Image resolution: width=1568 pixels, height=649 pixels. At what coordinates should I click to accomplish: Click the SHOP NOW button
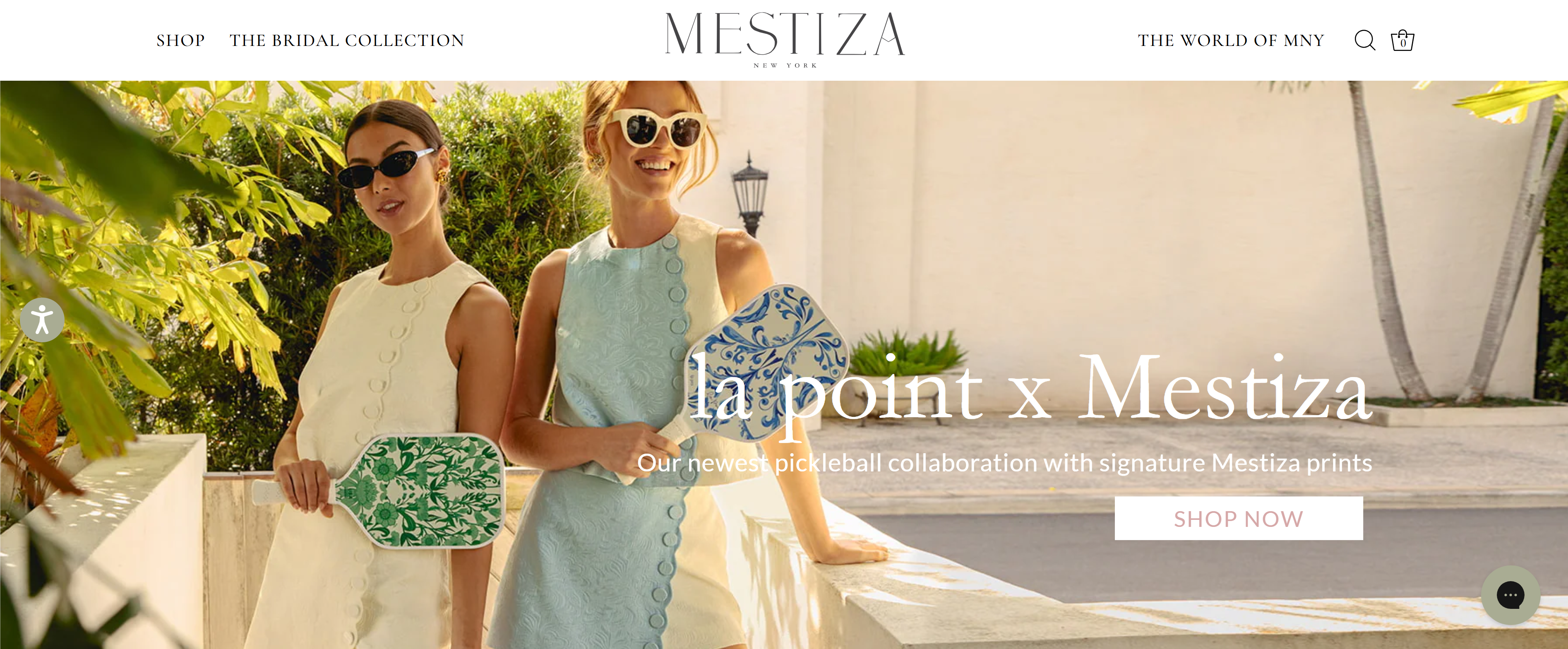[x=1238, y=518]
